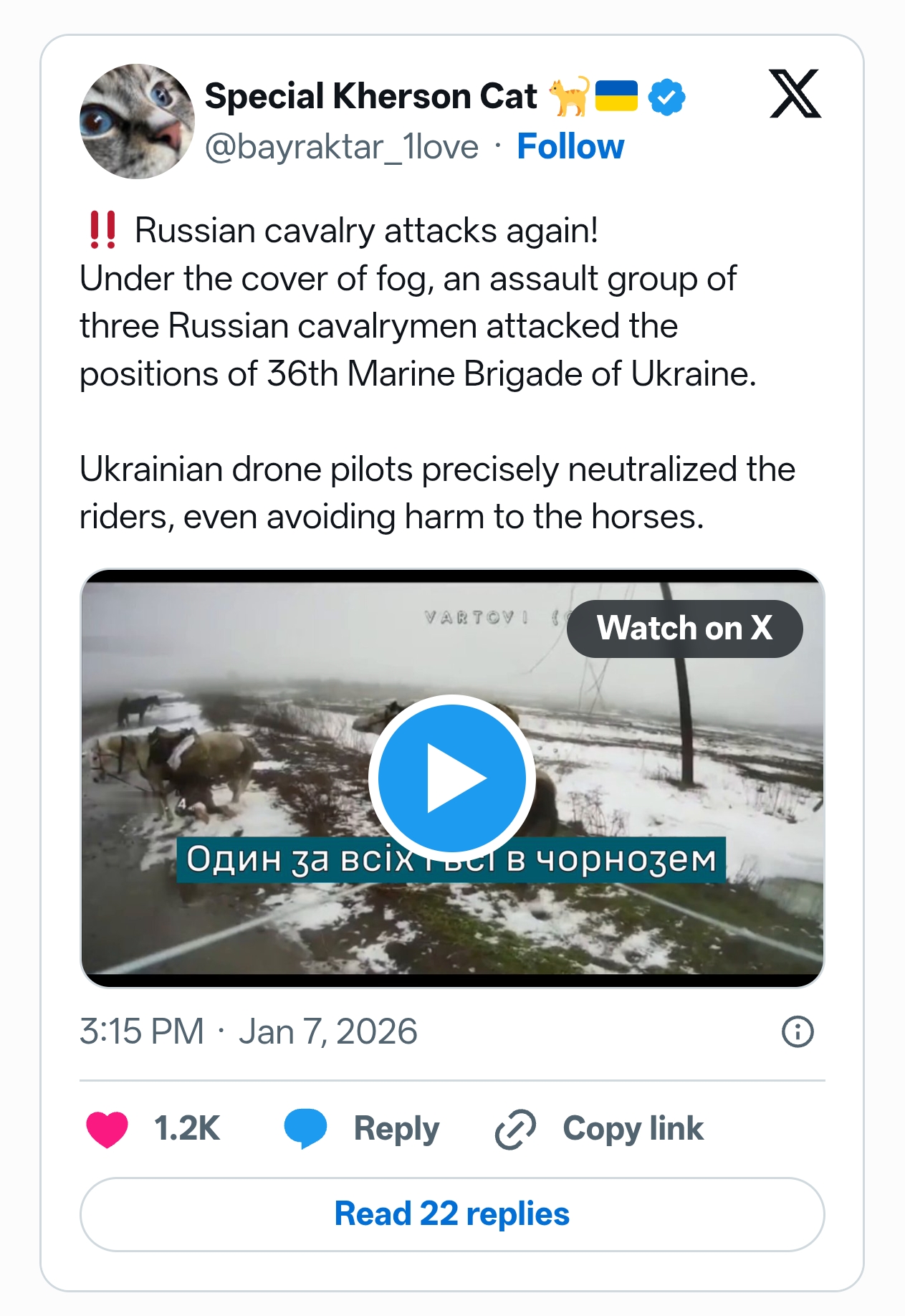The width and height of the screenshot is (905, 1316).
Task: Click the Ukrainian flag emoji in name
Action: pyautogui.click(x=616, y=96)
